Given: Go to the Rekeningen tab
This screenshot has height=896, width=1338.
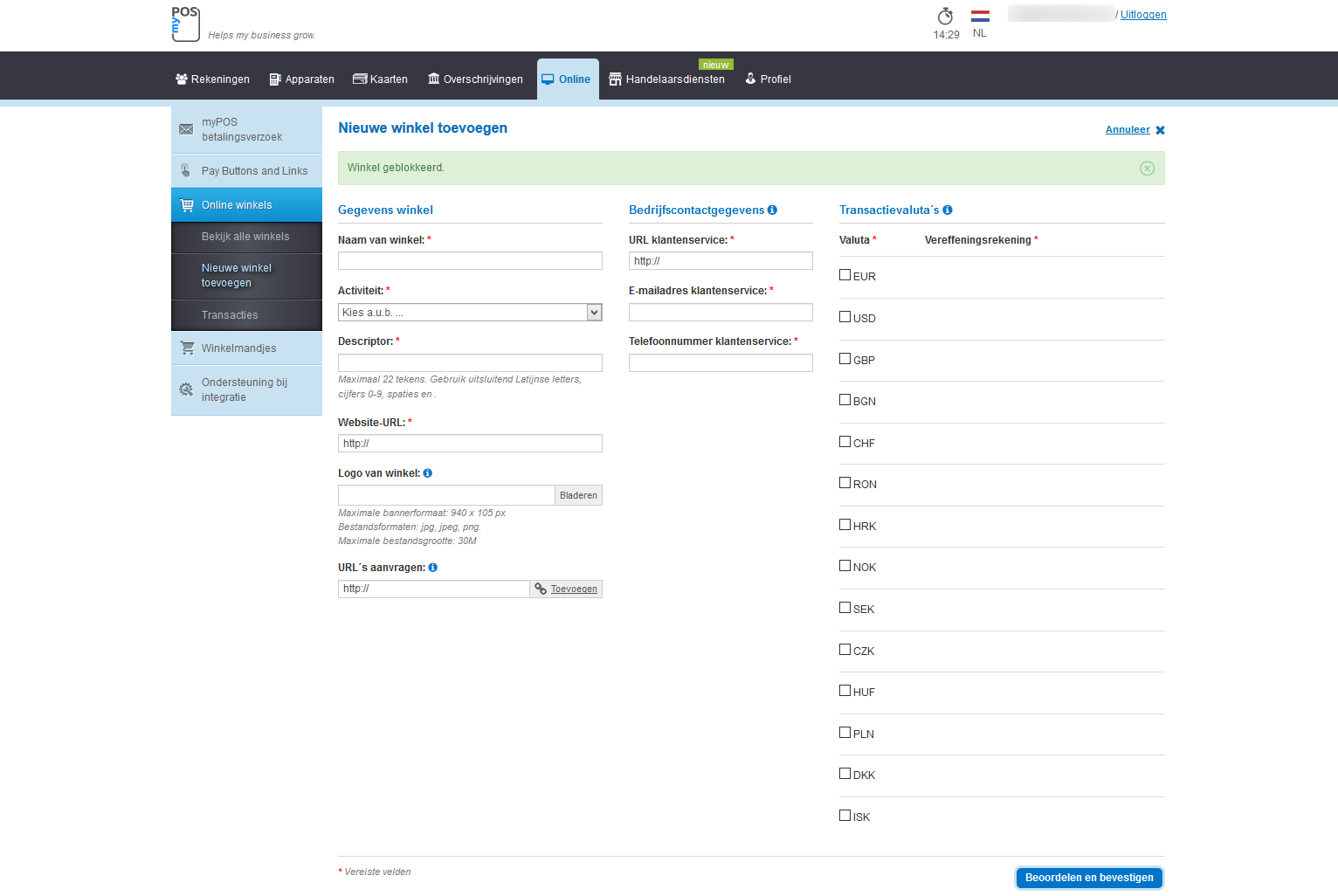Looking at the screenshot, I should [212, 79].
